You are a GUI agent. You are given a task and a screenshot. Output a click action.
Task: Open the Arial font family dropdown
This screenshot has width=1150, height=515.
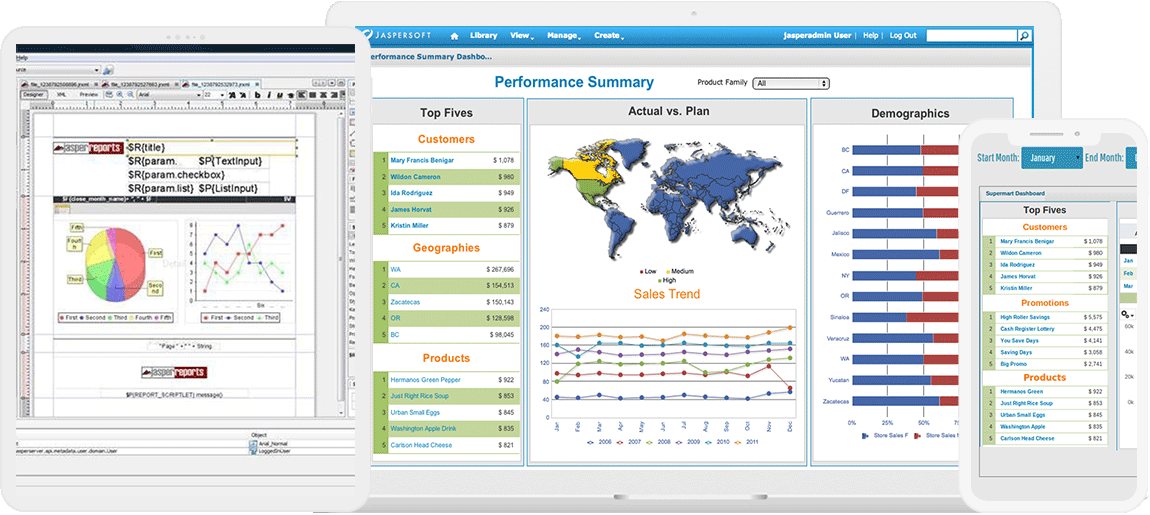click(169, 95)
